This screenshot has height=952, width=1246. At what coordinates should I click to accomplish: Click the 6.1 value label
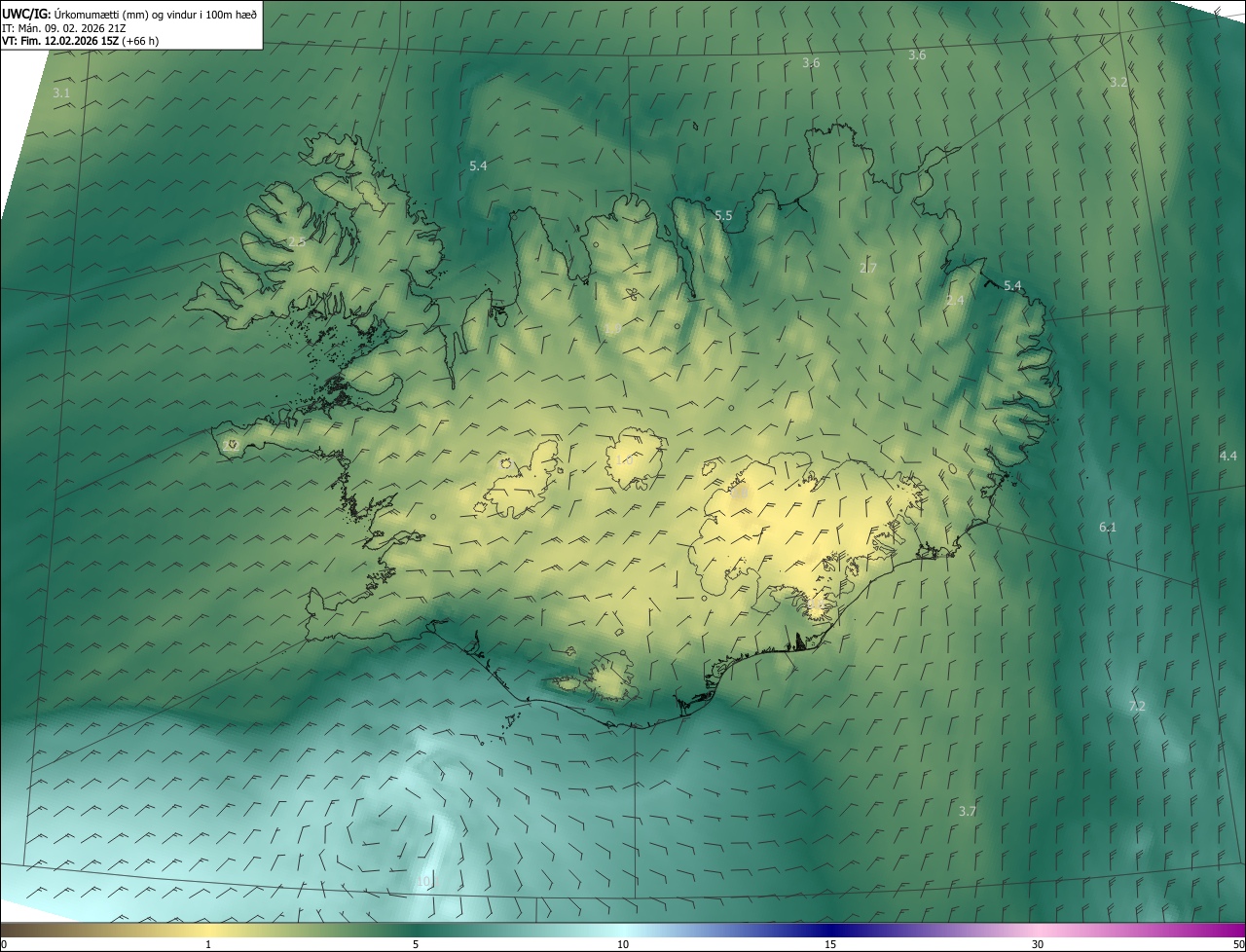click(1108, 528)
